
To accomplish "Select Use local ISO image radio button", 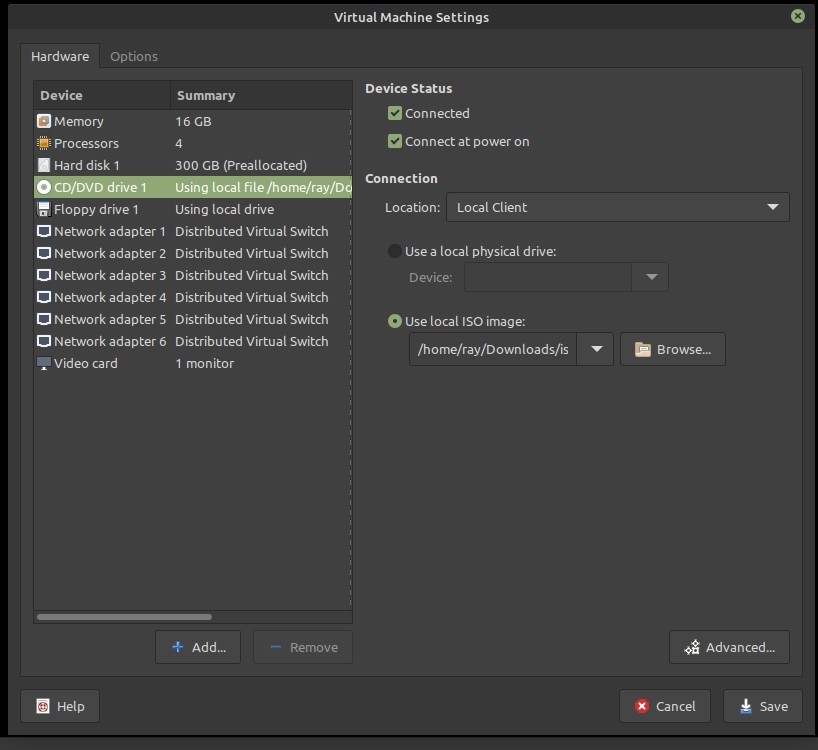I will click(x=395, y=321).
